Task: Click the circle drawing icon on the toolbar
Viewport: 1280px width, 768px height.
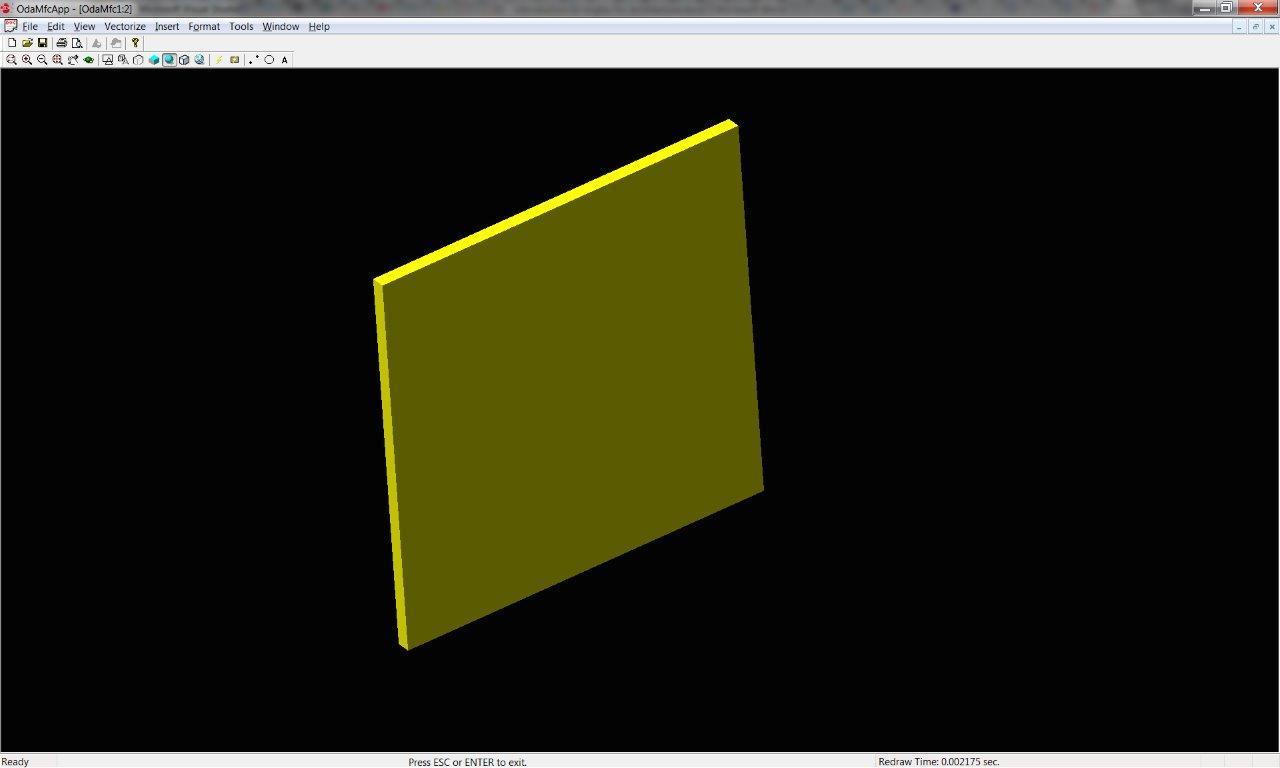Action: [x=268, y=59]
